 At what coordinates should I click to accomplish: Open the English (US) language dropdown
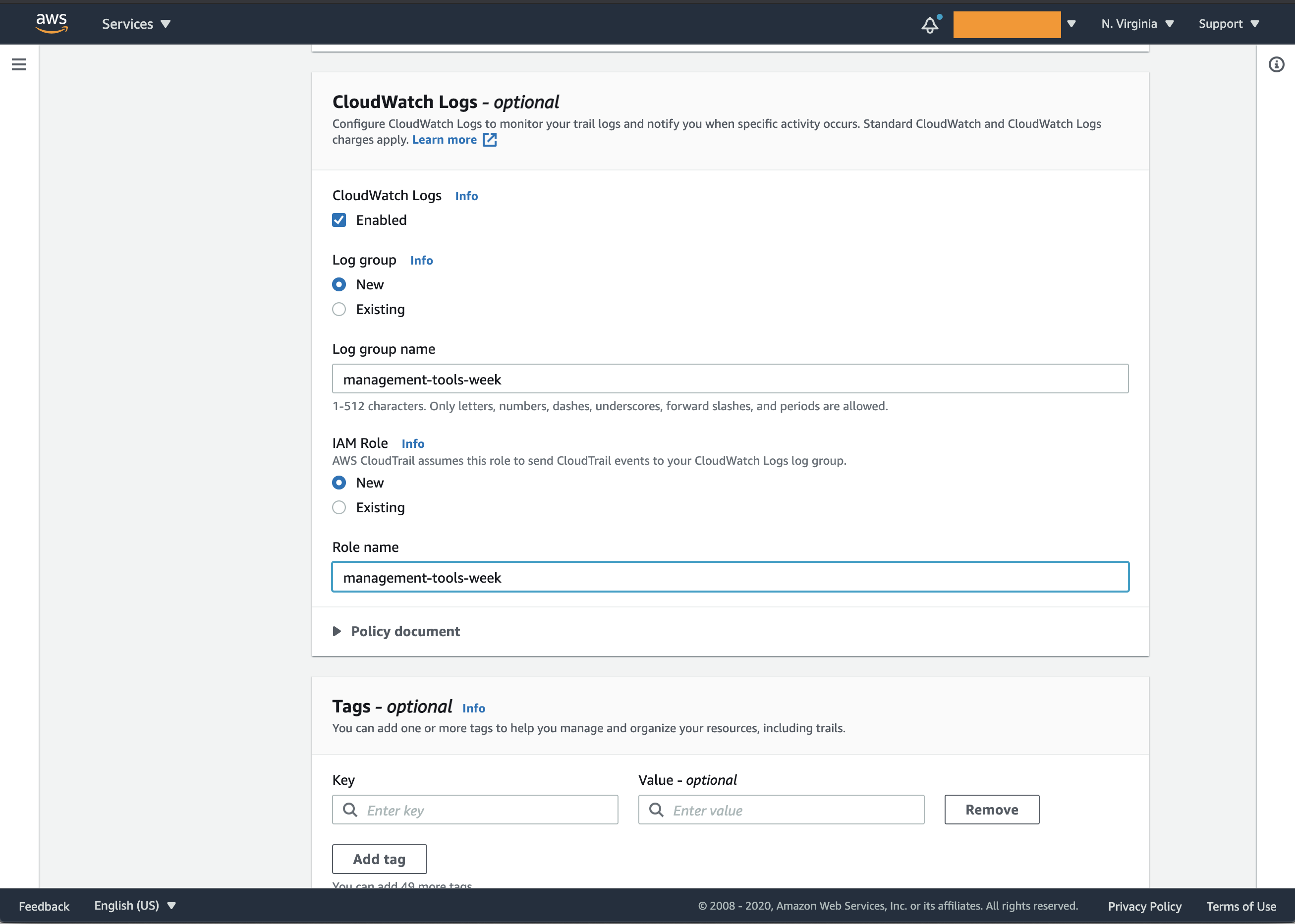point(135,905)
